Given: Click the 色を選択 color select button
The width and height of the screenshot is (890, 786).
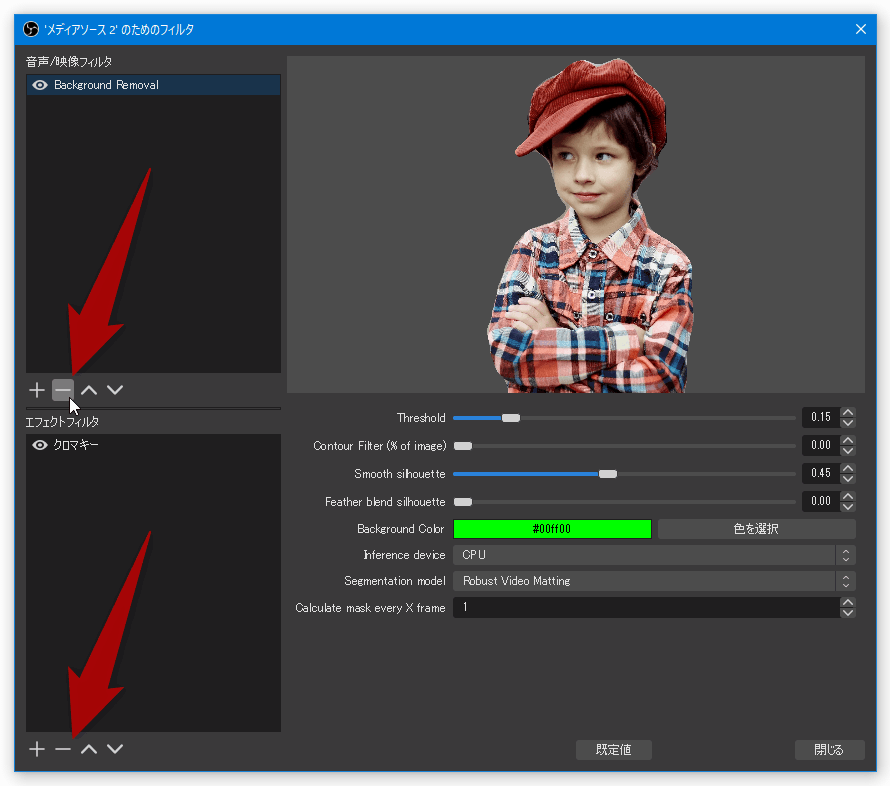Looking at the screenshot, I should (x=756, y=529).
